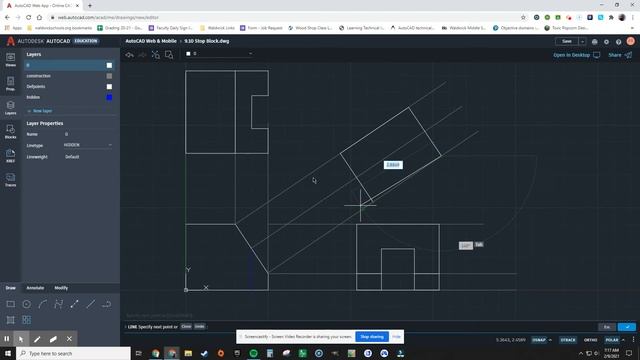Screen dimensions: 640x360
Task: Select the Screencastify eraser tool
Action: click(x=53, y=339)
